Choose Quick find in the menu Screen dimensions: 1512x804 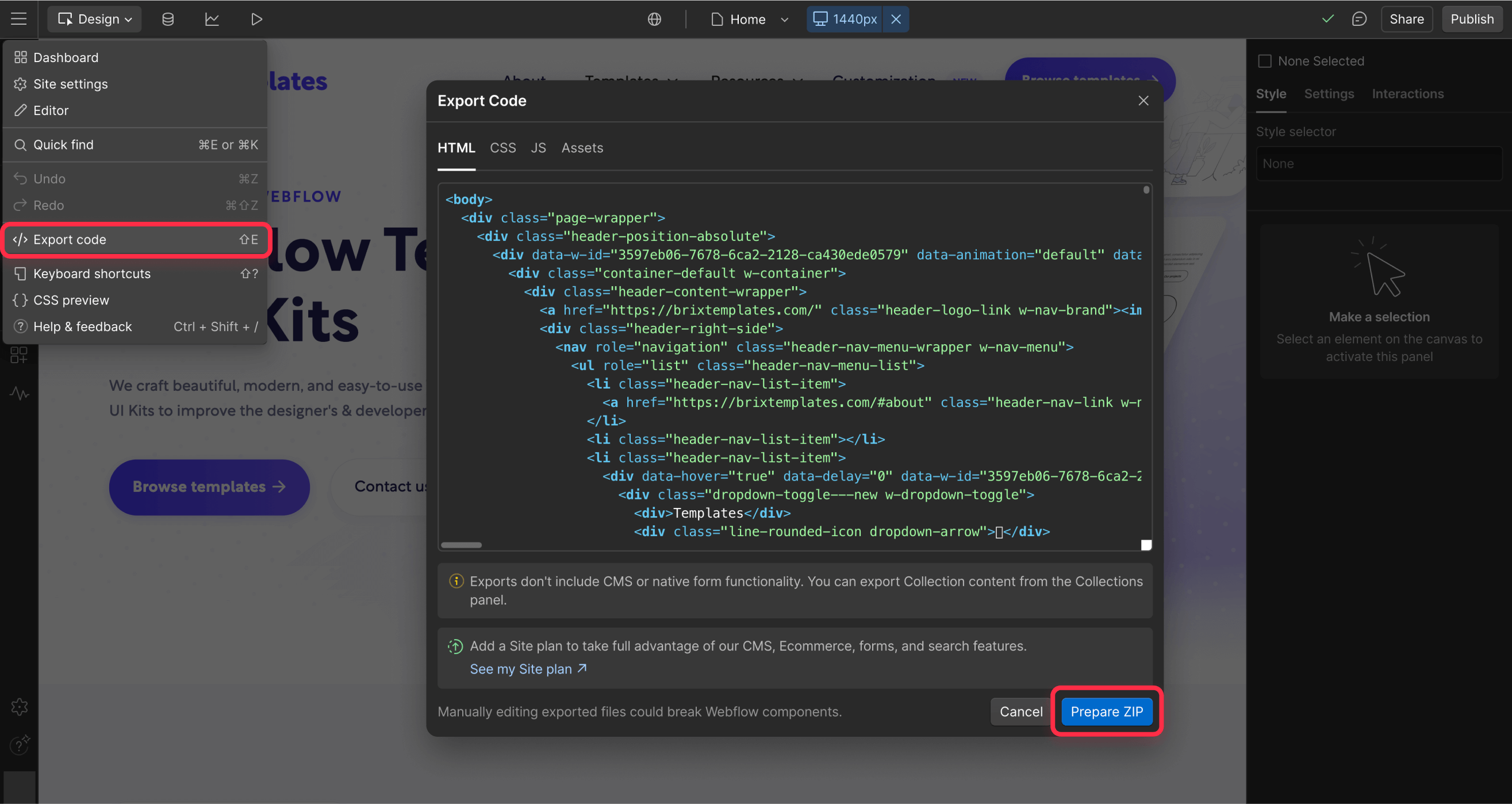[x=135, y=144]
